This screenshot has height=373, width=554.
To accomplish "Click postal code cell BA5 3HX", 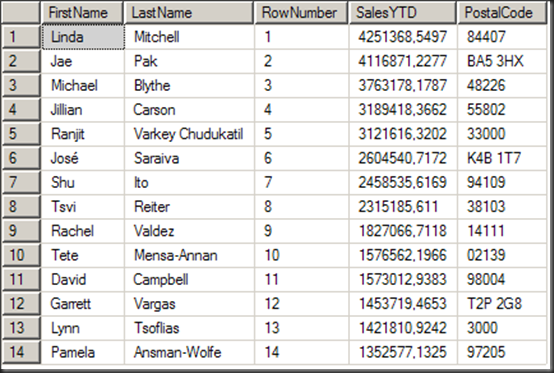I will 502,61.
